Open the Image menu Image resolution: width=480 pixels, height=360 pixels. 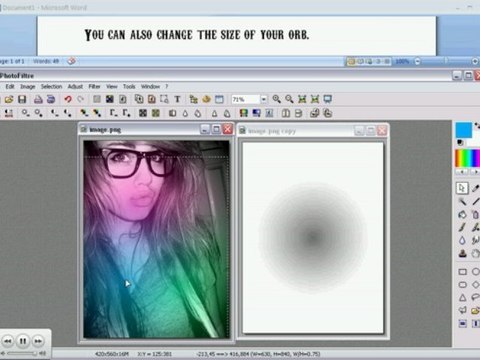(28, 86)
